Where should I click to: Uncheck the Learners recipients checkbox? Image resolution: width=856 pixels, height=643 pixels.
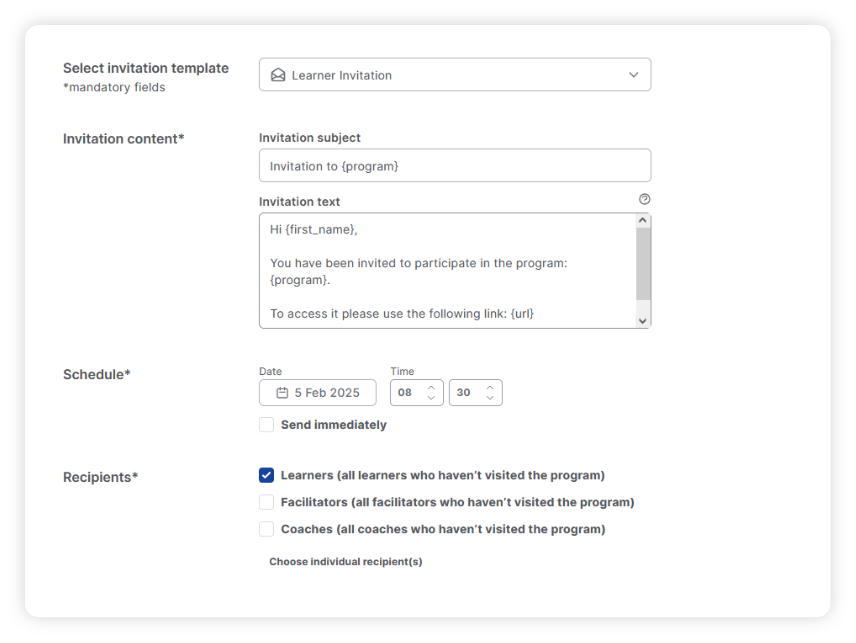(x=266, y=475)
